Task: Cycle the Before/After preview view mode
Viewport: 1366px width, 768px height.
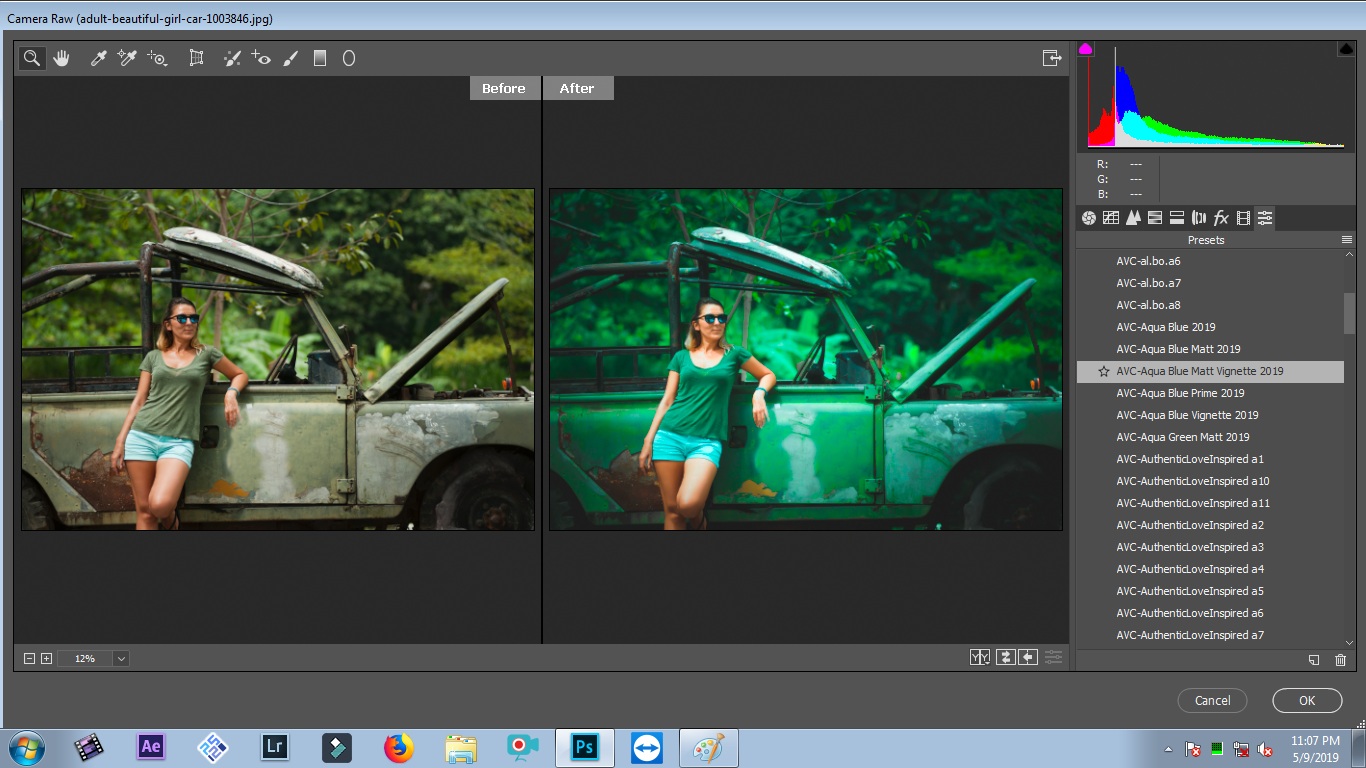Action: (x=980, y=657)
